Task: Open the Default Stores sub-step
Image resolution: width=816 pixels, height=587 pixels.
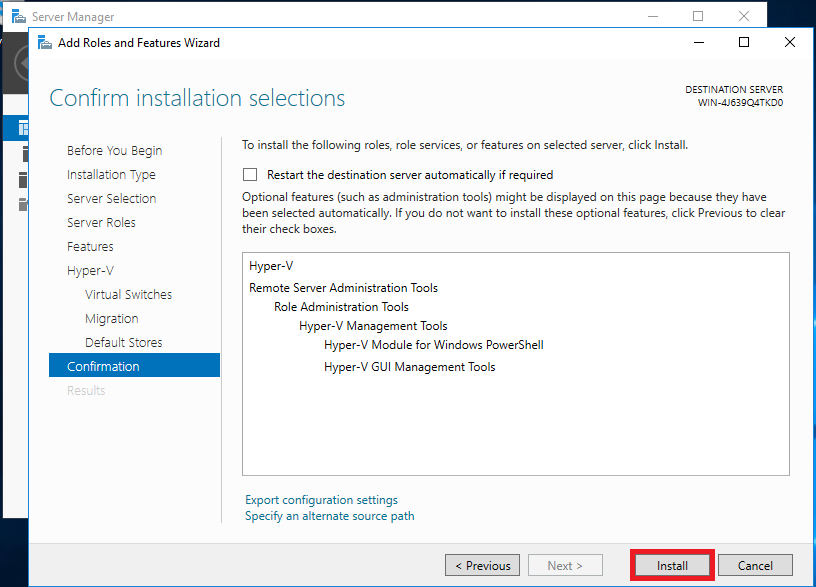Action: tap(123, 343)
